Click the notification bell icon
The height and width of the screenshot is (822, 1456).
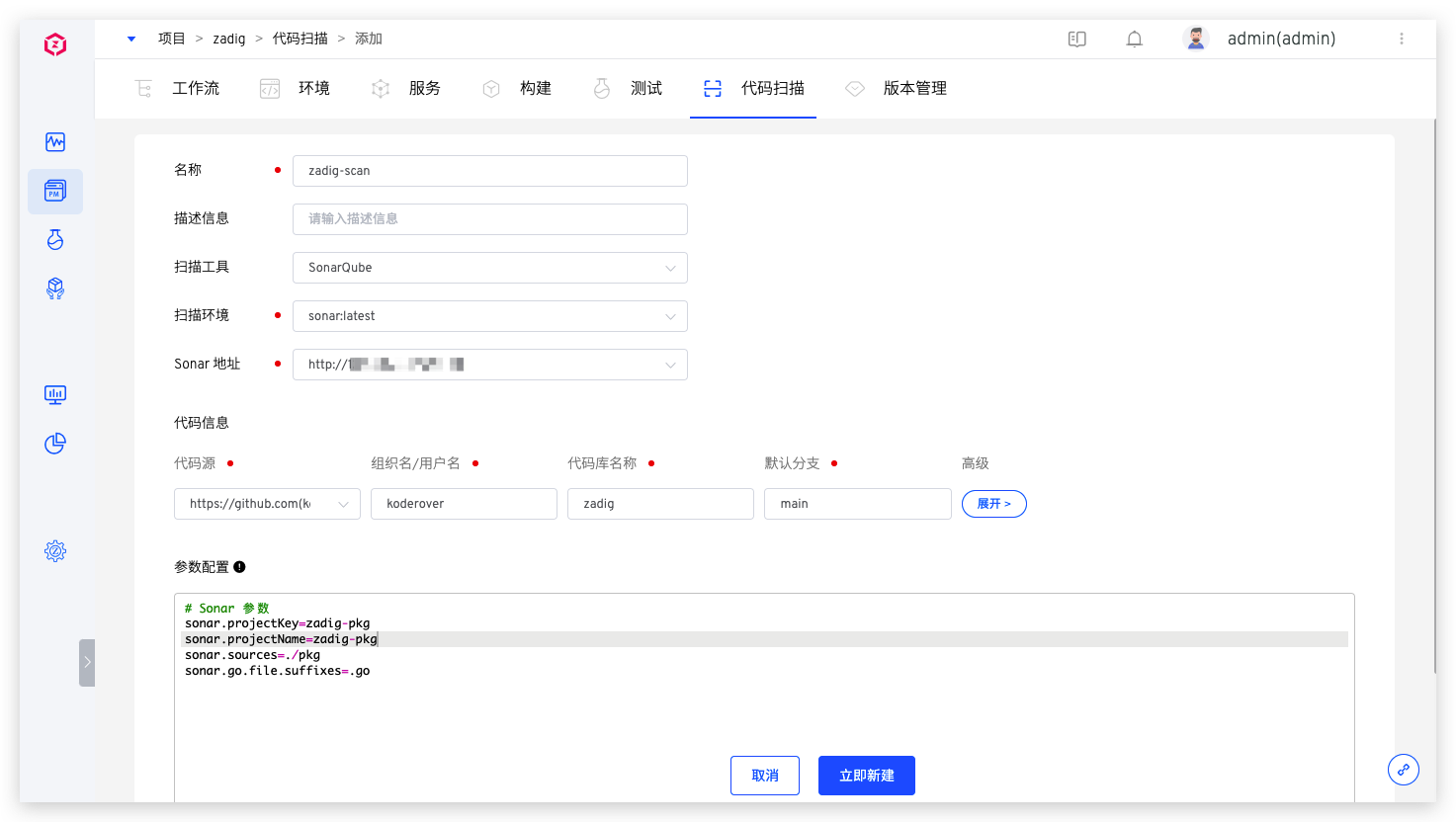[x=1135, y=39]
